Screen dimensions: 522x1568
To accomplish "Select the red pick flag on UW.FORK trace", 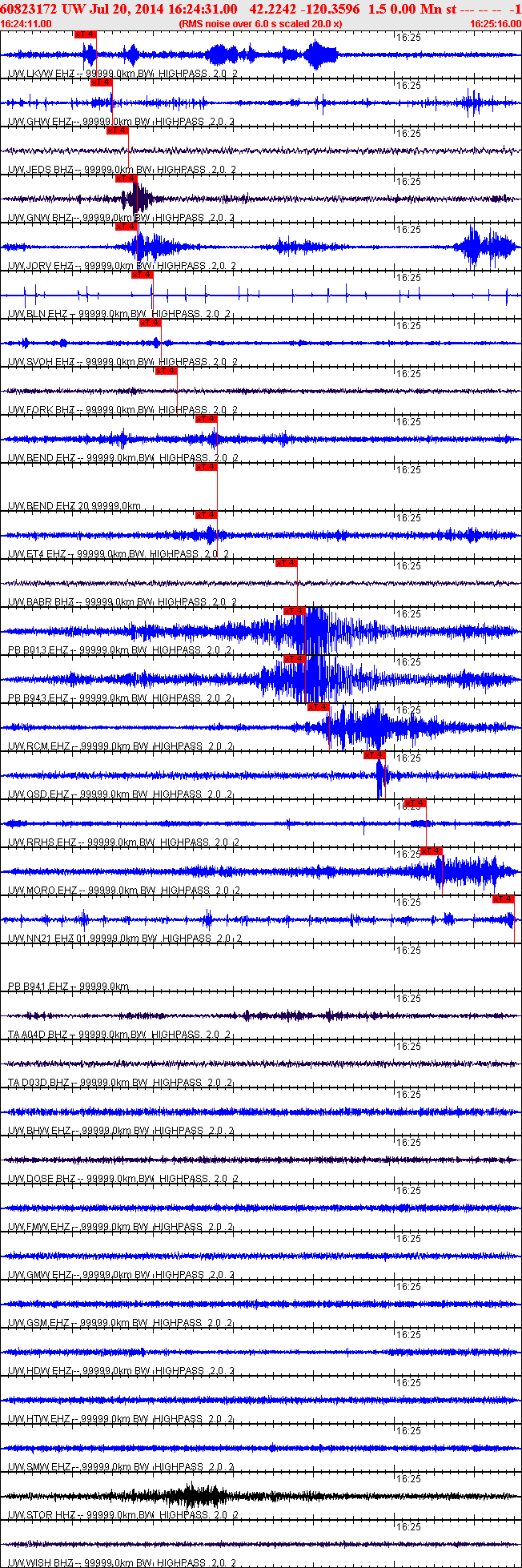I will (166, 371).
